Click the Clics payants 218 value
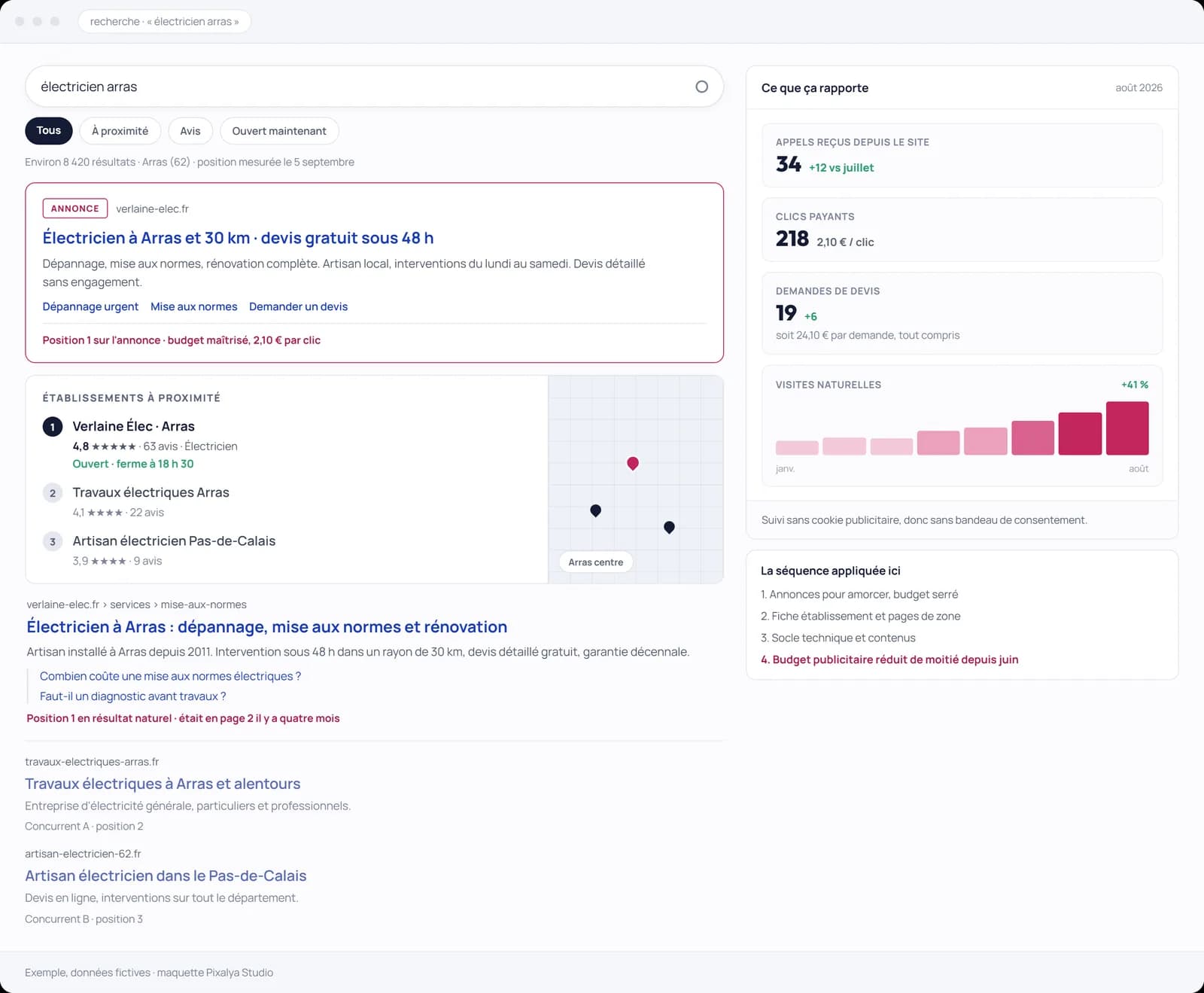This screenshot has height=993, width=1204. [x=792, y=239]
